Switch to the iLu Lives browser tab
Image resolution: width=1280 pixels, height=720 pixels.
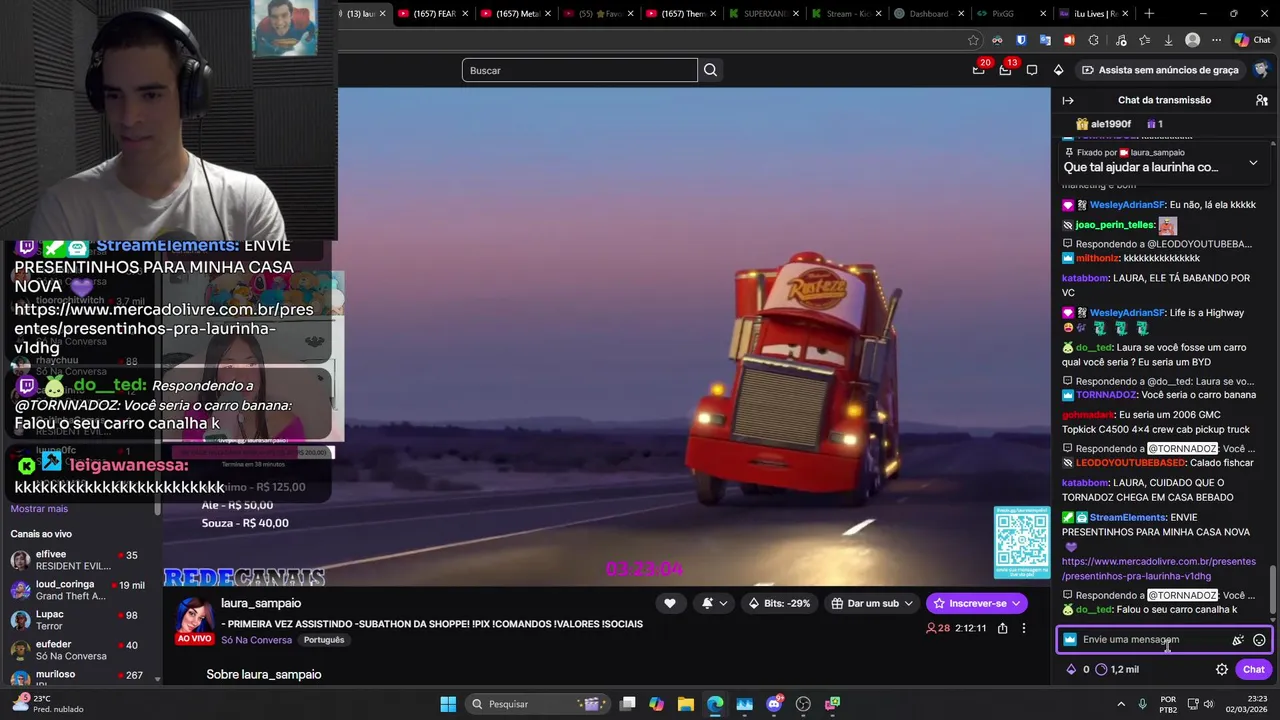pyautogui.click(x=1094, y=13)
